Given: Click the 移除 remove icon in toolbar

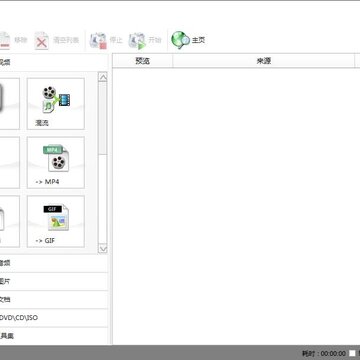Looking at the screenshot, I should click(x=5, y=41).
